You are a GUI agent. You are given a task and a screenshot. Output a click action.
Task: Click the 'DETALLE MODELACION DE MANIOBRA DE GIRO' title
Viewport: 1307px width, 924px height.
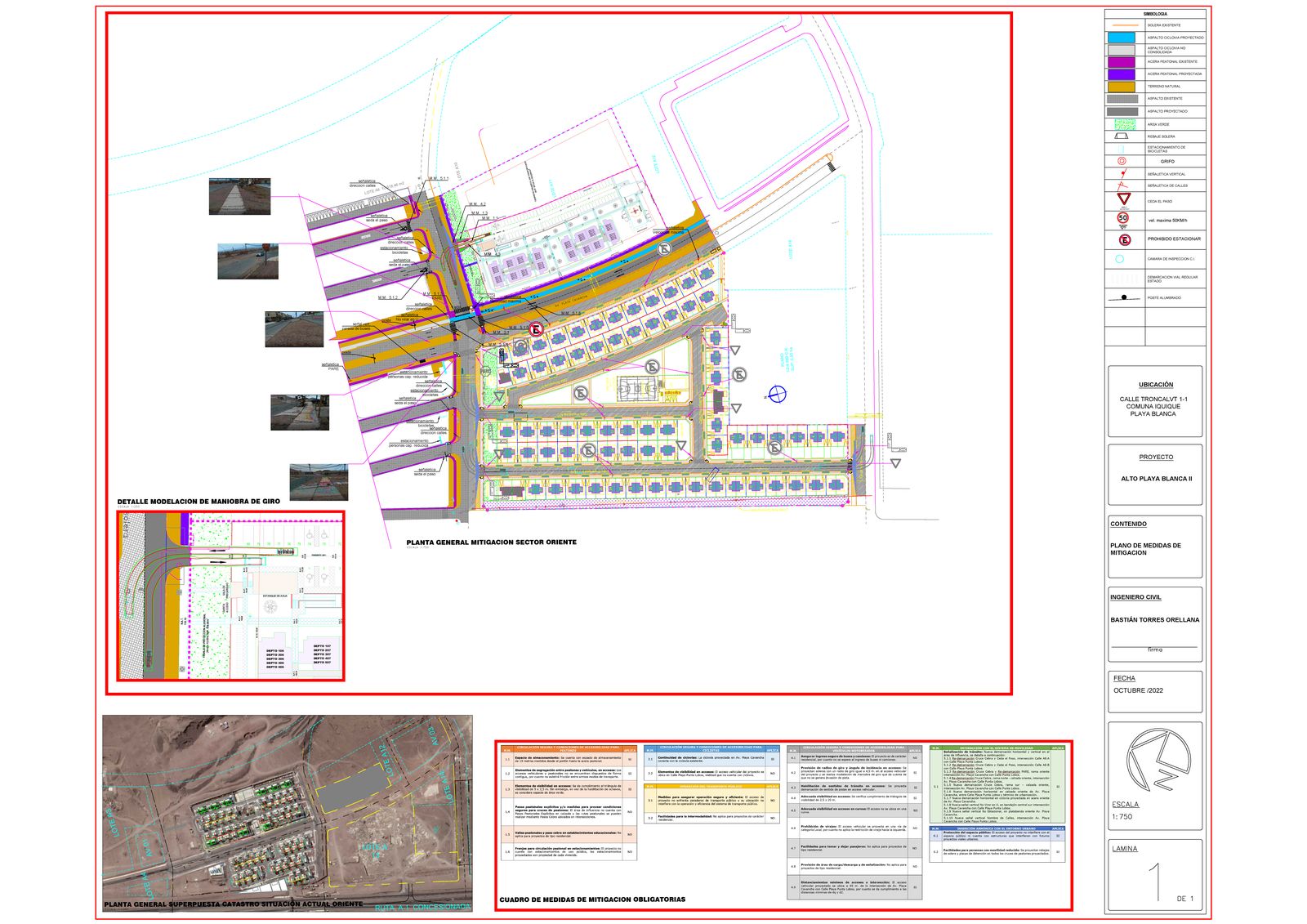(199, 502)
